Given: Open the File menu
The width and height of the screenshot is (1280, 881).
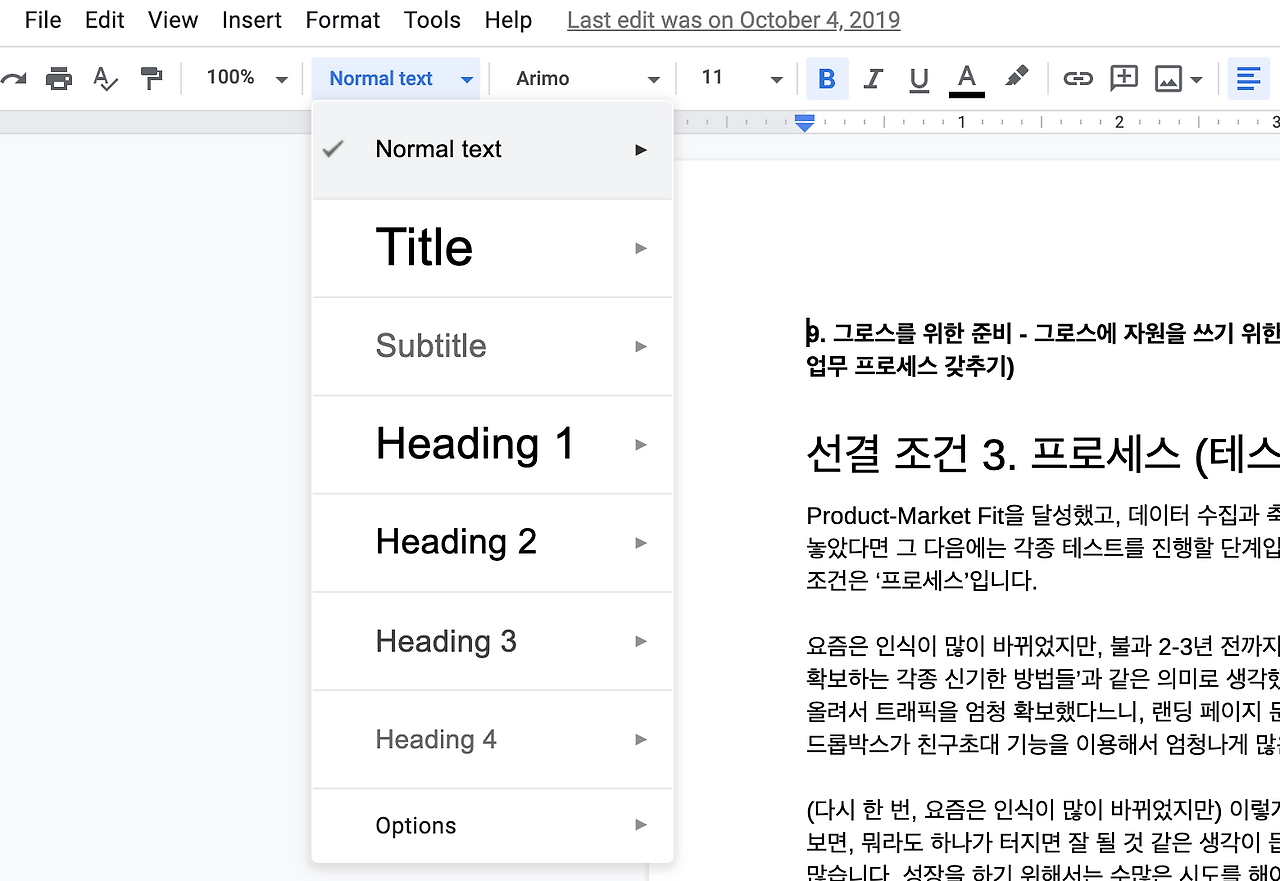Looking at the screenshot, I should [x=43, y=20].
